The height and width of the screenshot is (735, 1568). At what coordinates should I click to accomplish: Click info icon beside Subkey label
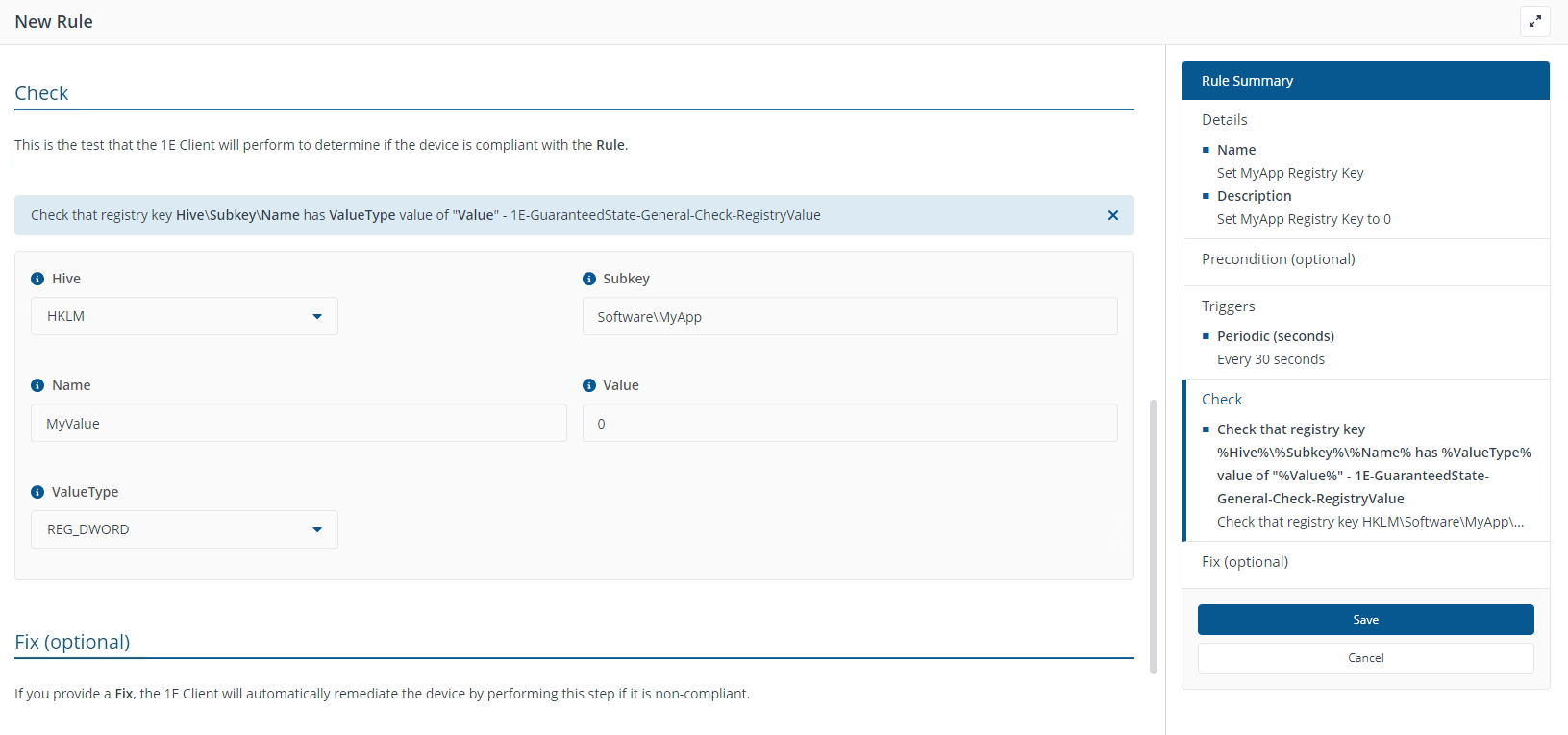click(x=589, y=279)
